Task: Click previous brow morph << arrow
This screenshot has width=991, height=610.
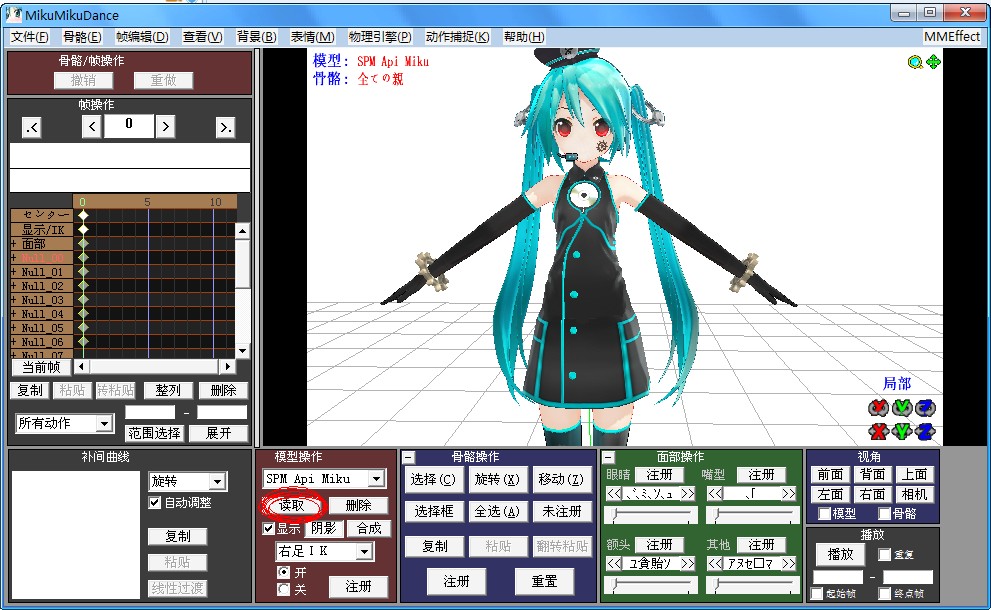Action: [x=614, y=563]
